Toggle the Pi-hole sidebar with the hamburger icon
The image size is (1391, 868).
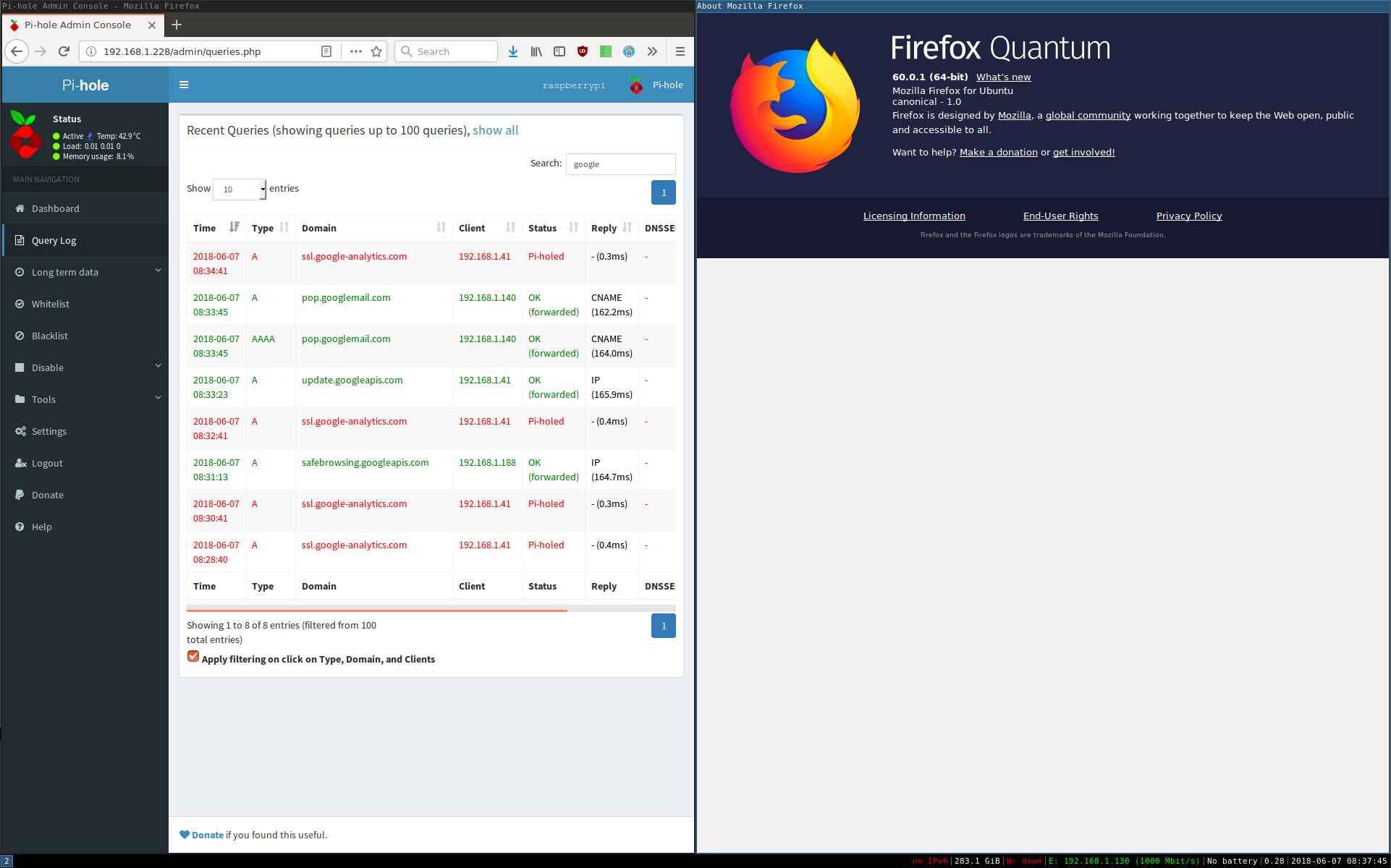[185, 85]
